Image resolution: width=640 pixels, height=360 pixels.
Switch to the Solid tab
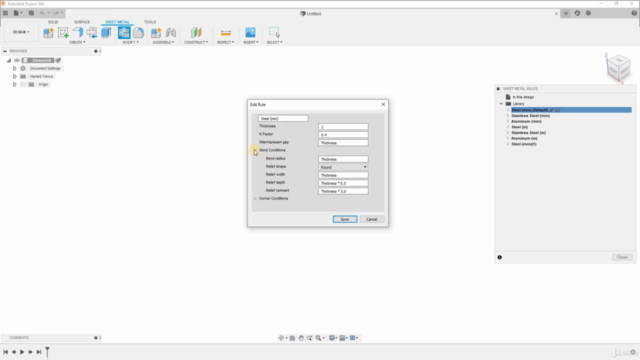coord(53,22)
